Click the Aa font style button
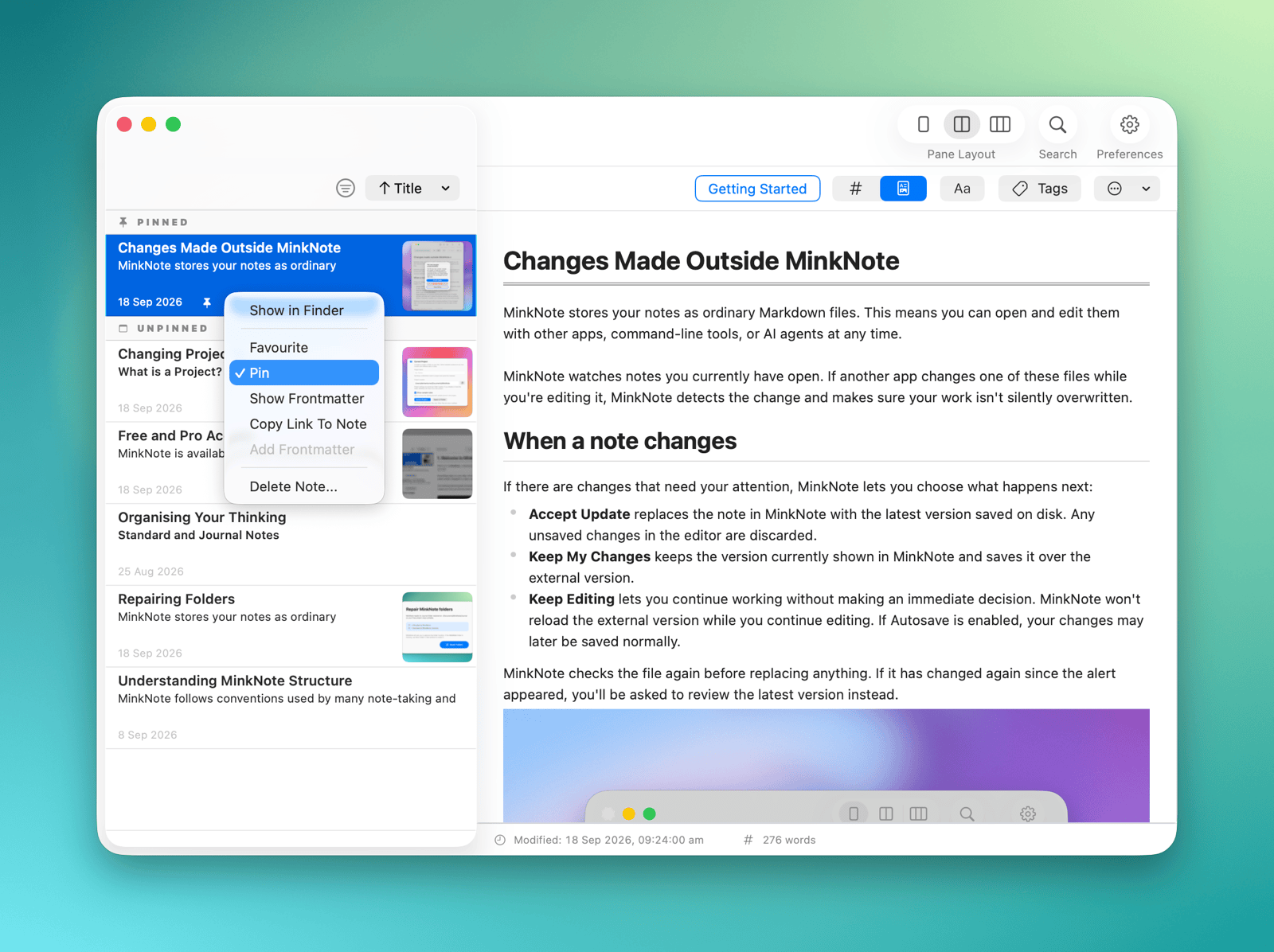This screenshot has width=1274, height=952. pyautogui.click(x=962, y=189)
